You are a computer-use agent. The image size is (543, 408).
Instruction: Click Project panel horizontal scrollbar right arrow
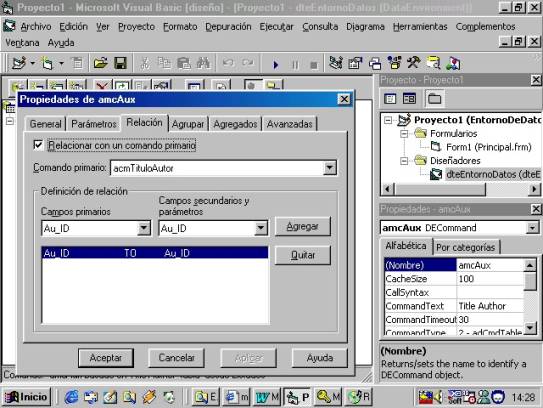(535, 189)
